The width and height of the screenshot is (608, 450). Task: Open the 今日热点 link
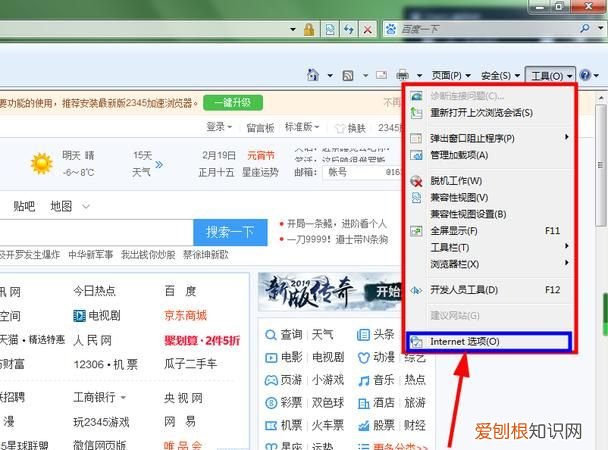[94, 291]
